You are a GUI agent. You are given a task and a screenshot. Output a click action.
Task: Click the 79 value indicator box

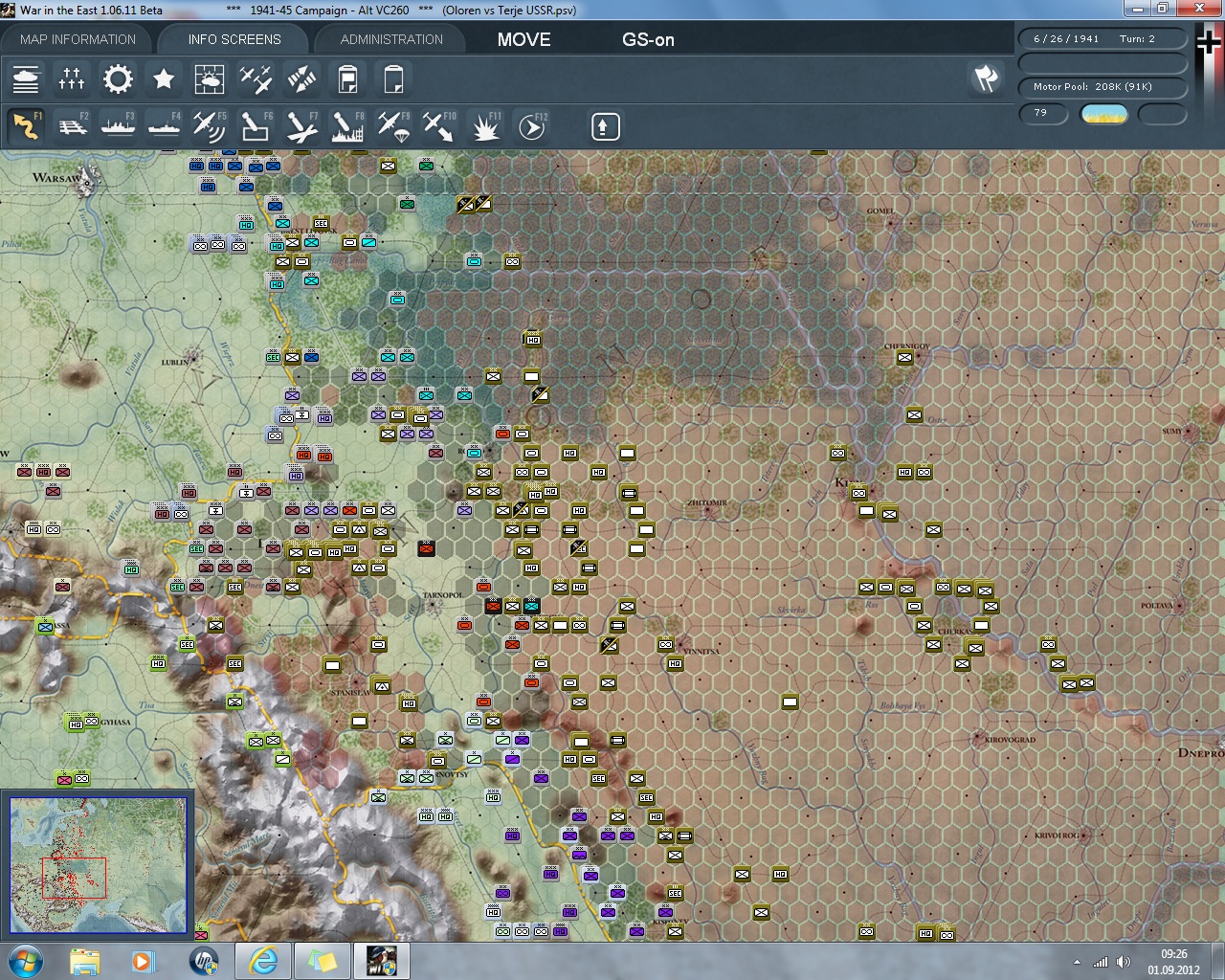1043,114
